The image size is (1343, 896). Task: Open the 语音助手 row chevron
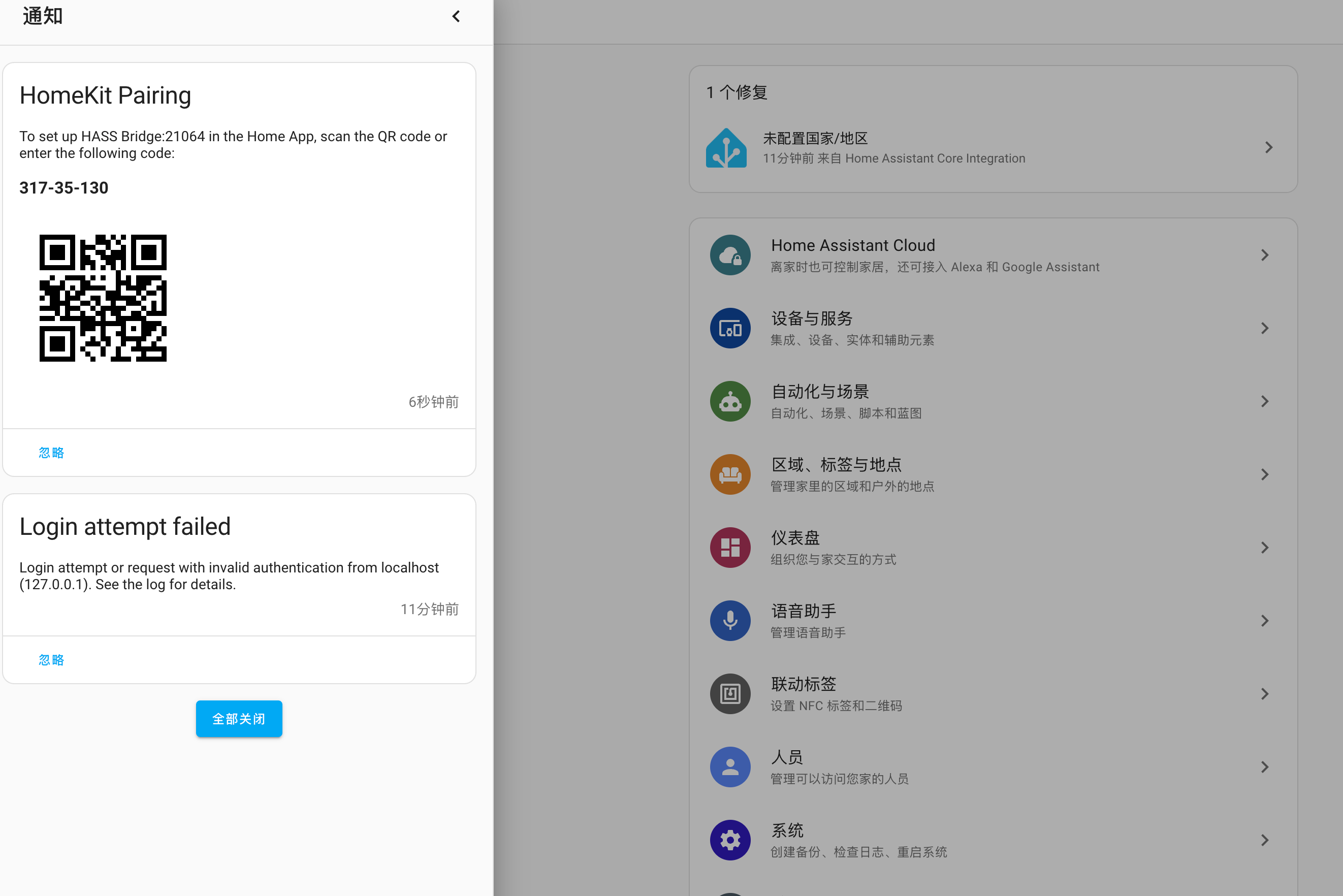(1265, 621)
